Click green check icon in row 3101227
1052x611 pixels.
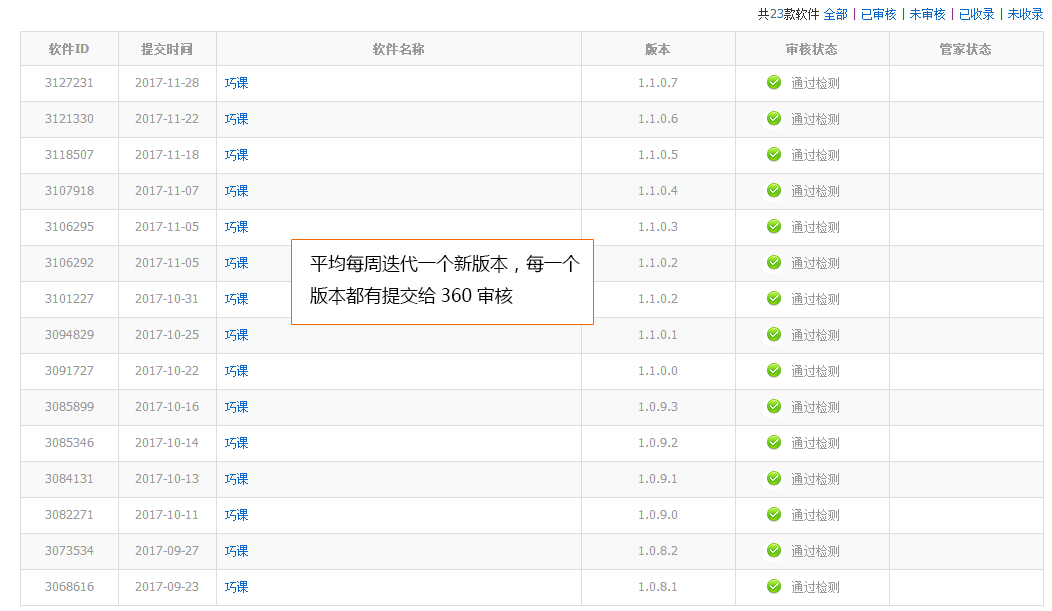pos(774,298)
